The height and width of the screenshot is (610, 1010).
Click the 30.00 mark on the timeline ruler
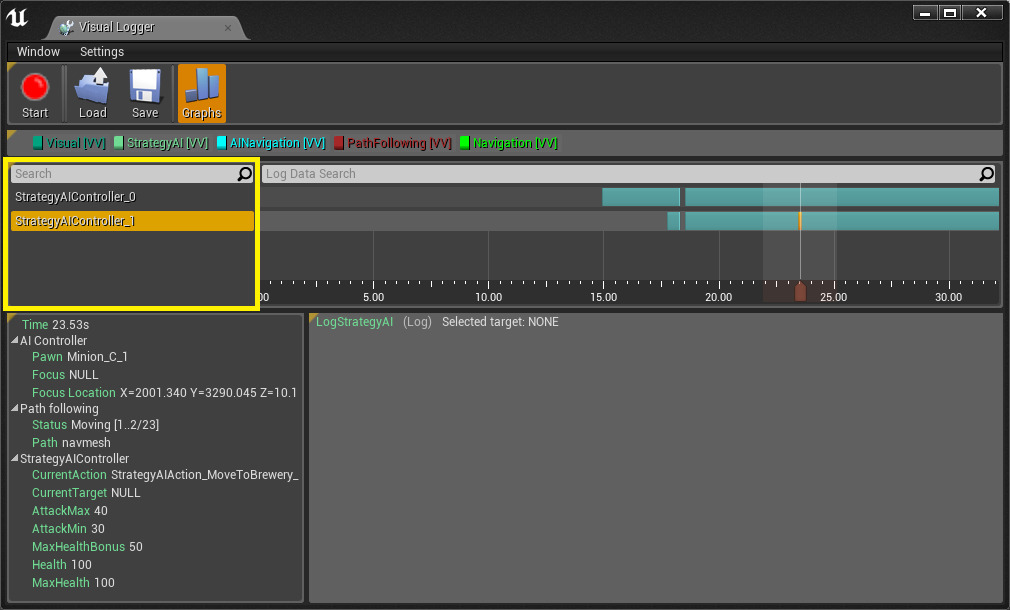948,297
